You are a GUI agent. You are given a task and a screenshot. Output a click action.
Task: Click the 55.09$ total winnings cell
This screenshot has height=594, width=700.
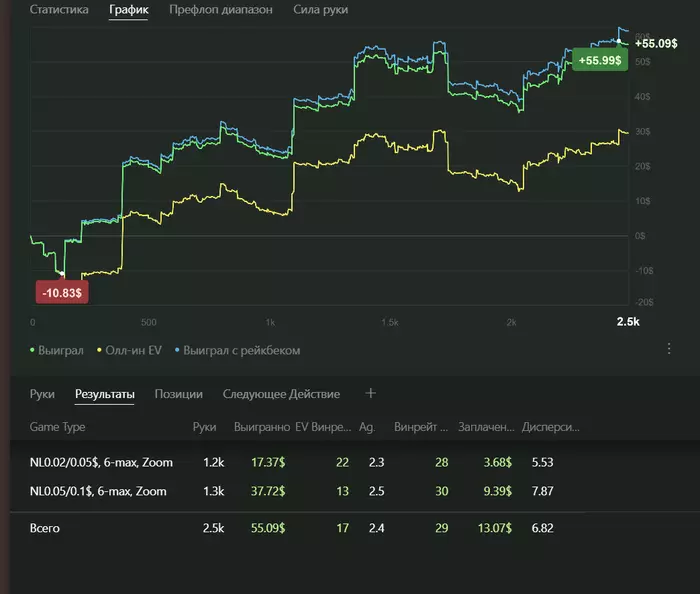click(x=268, y=528)
